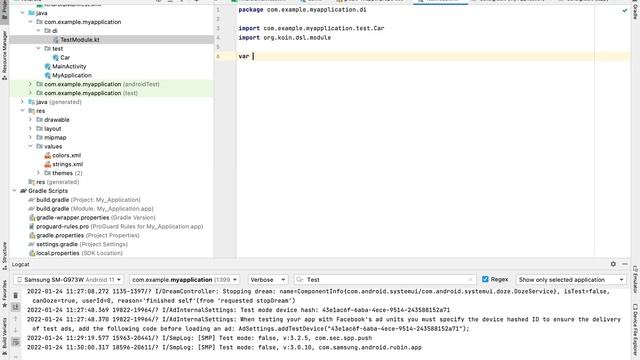Collapse the res folder
The width and height of the screenshot is (640, 360).
click(22, 111)
